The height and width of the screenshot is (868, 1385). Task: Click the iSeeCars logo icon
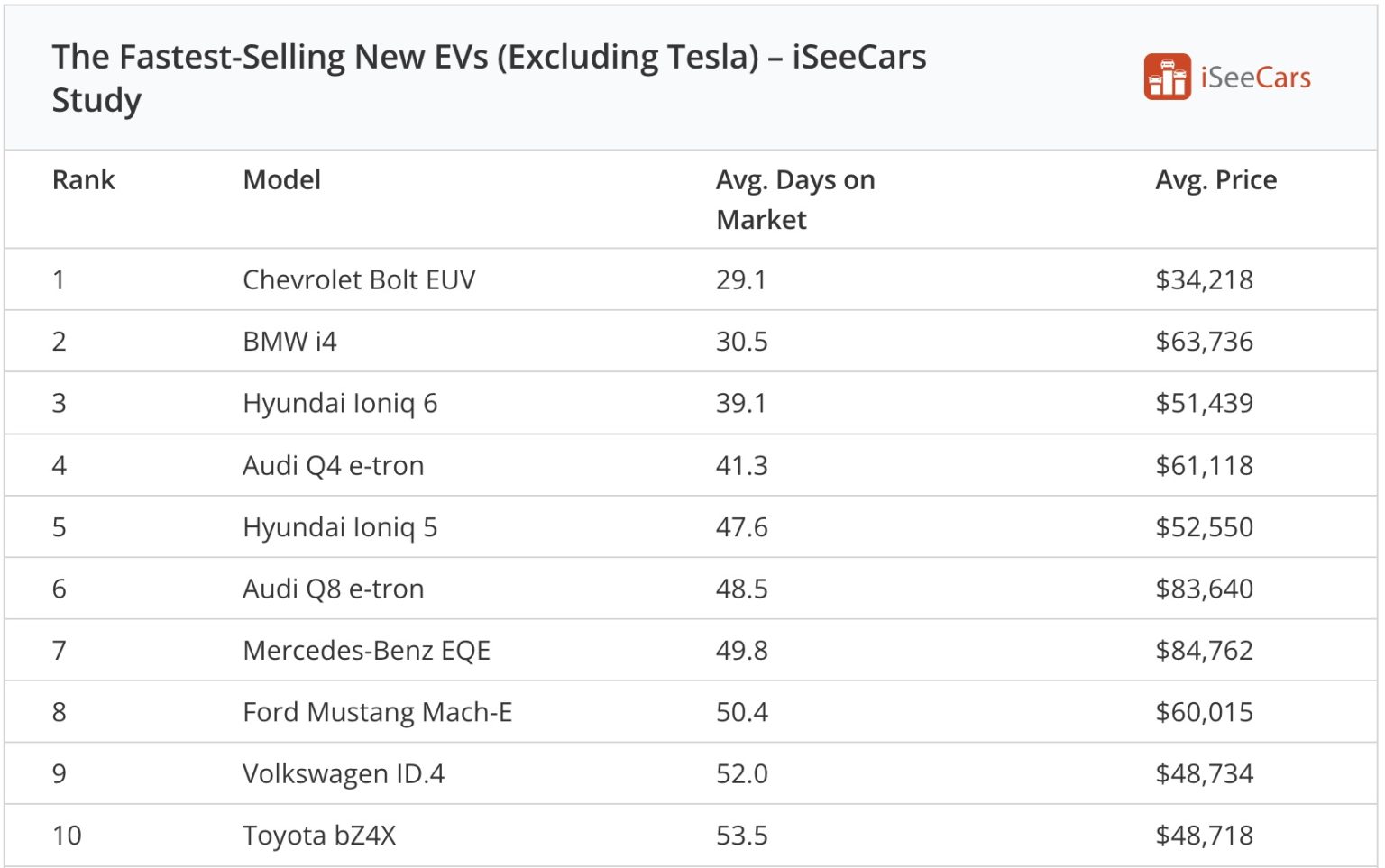click(1167, 77)
